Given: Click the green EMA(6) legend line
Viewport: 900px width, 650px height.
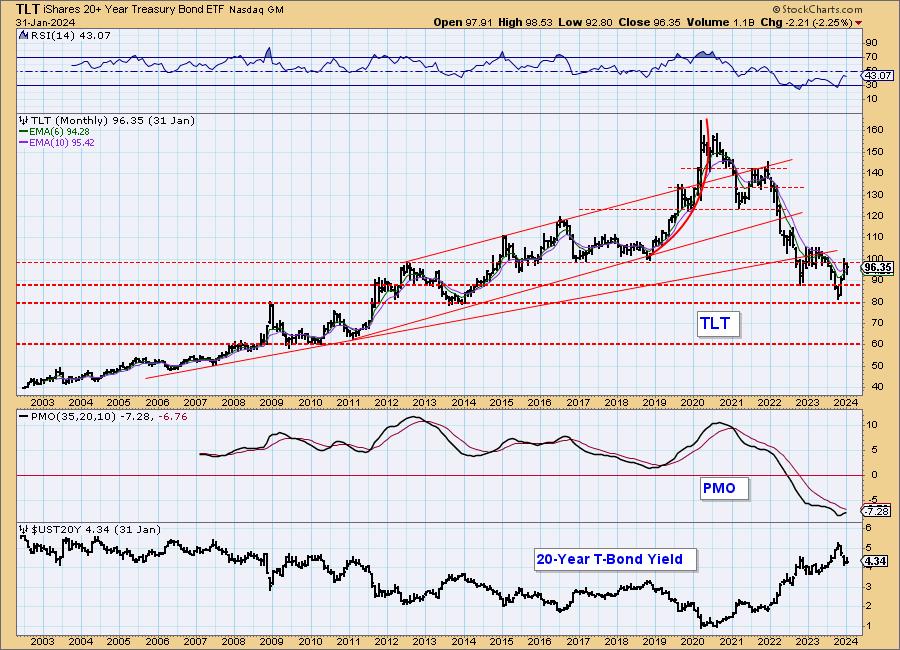Looking at the screenshot, I should [x=23, y=131].
